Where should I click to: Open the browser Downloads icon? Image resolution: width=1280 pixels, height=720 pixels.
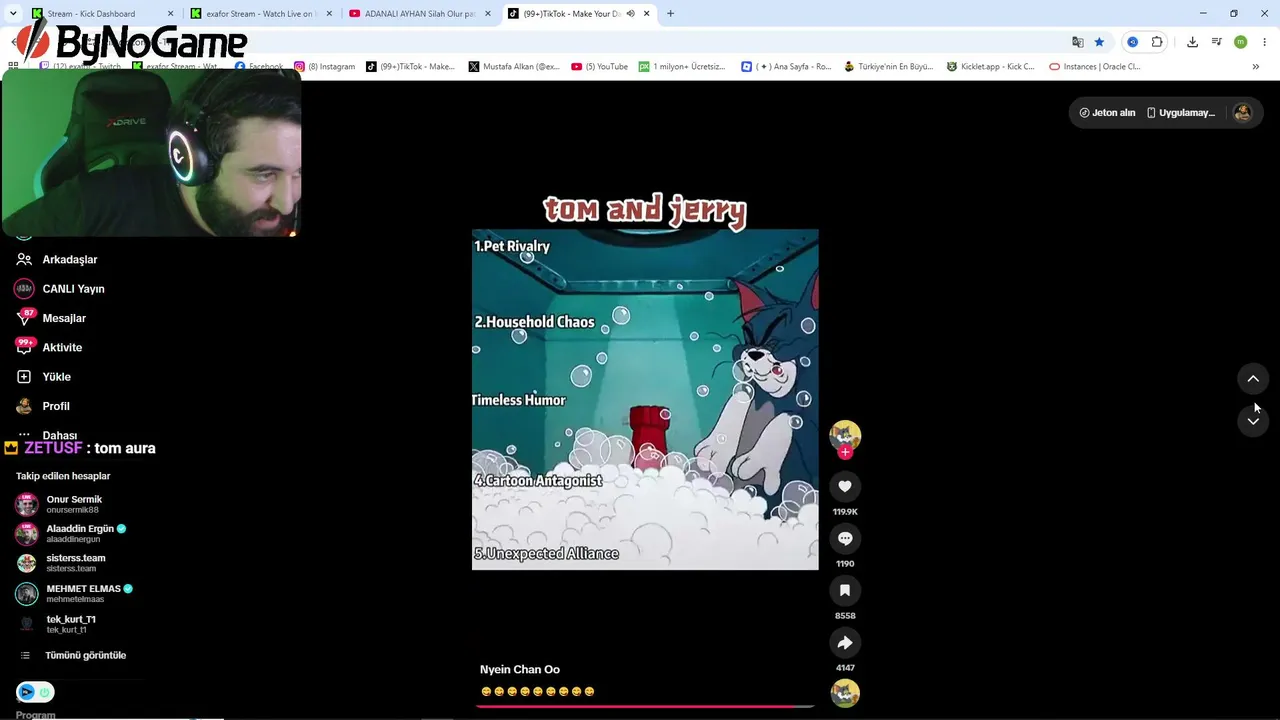pyautogui.click(x=1192, y=42)
